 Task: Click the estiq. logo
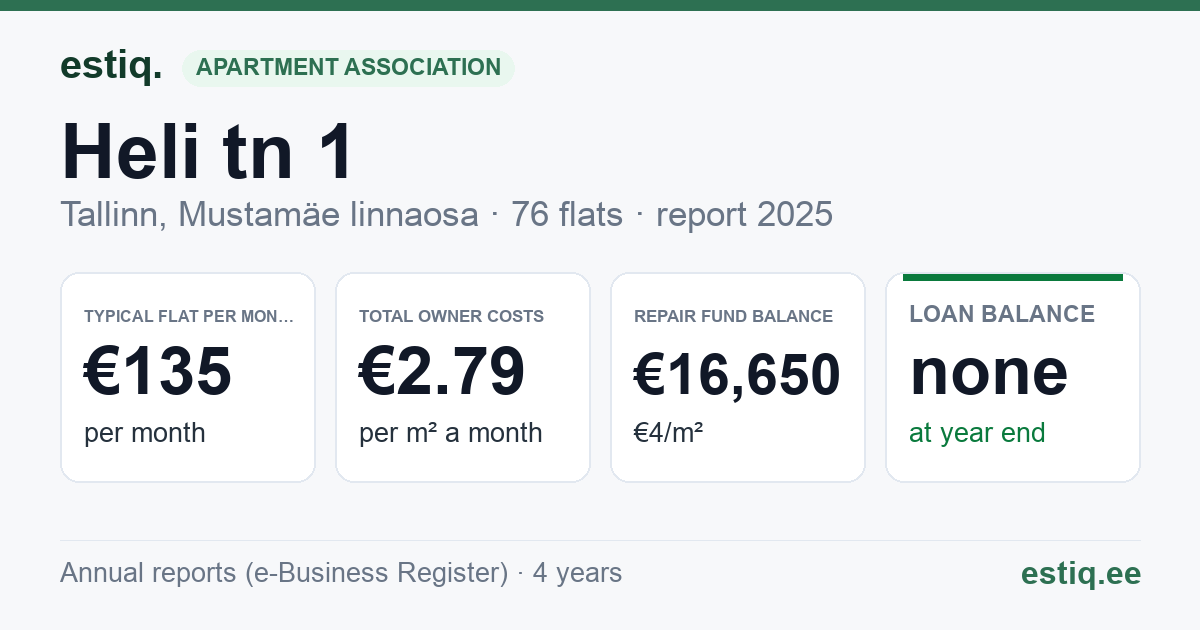pyautogui.click(x=111, y=67)
